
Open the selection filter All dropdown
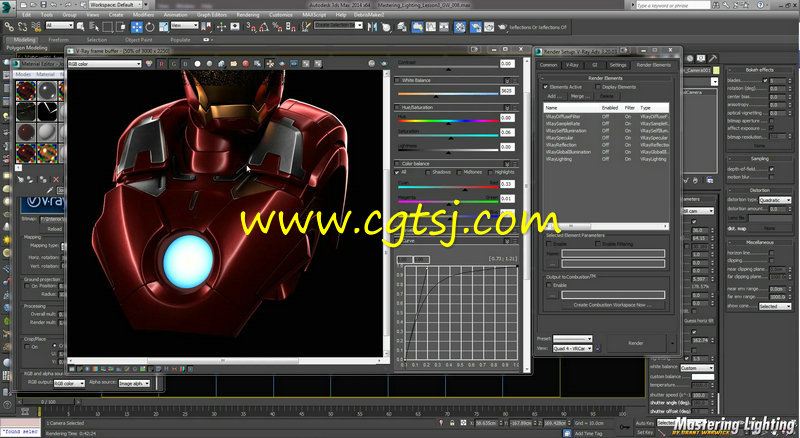click(60, 26)
